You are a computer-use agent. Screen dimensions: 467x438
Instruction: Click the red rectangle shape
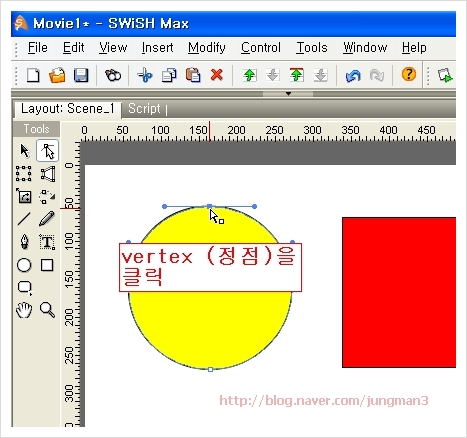tap(399, 292)
